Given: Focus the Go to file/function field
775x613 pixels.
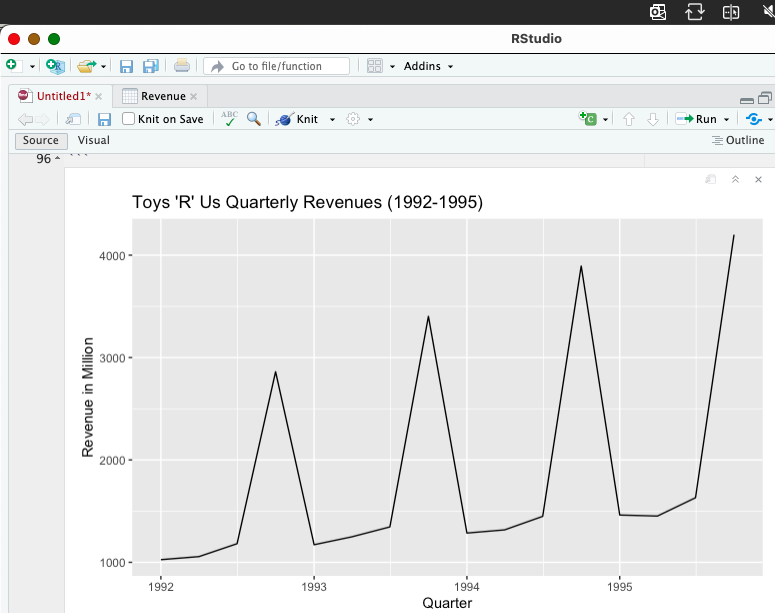Looking at the screenshot, I should click(x=276, y=66).
